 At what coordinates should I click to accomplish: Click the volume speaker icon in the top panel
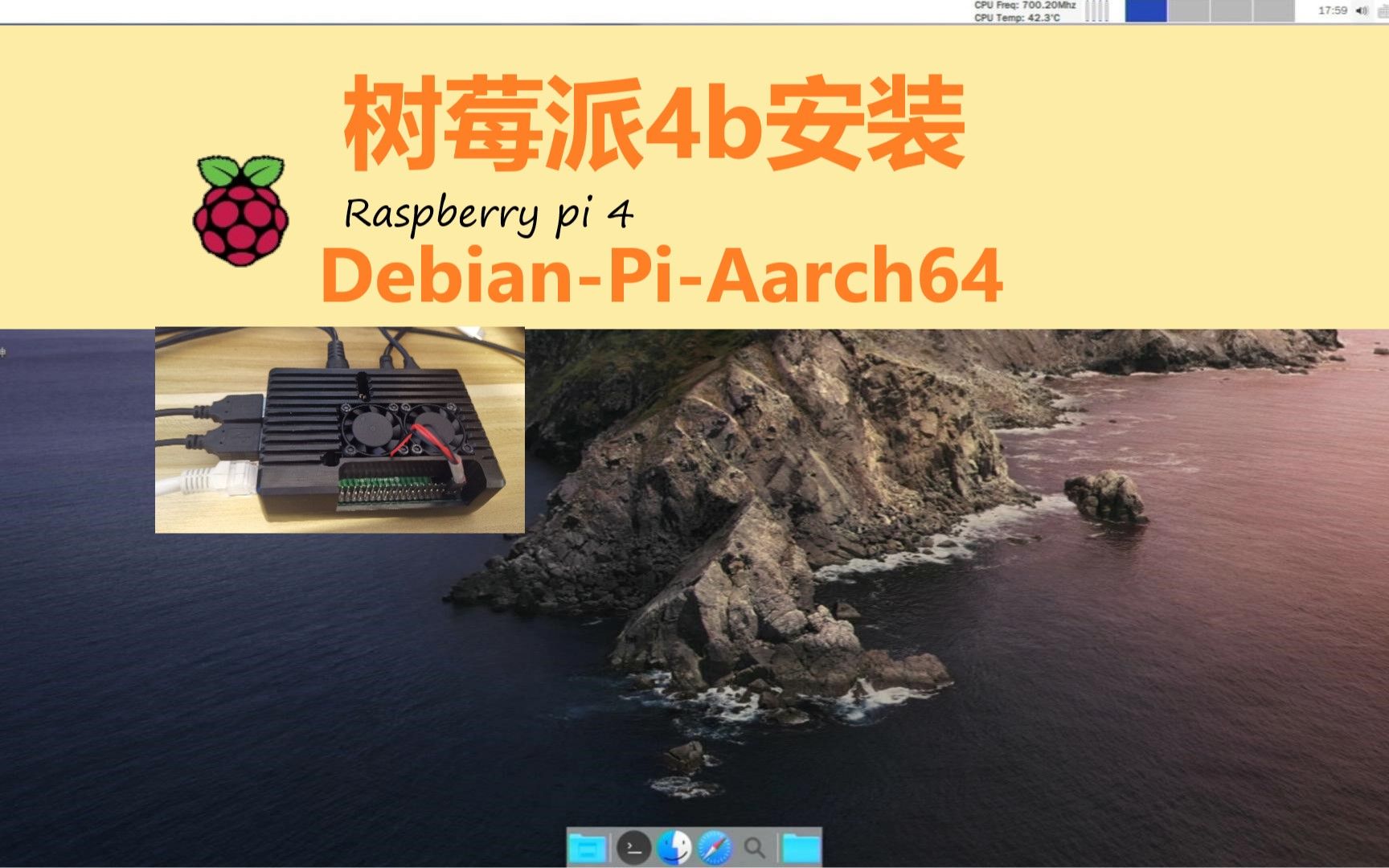[1362, 10]
